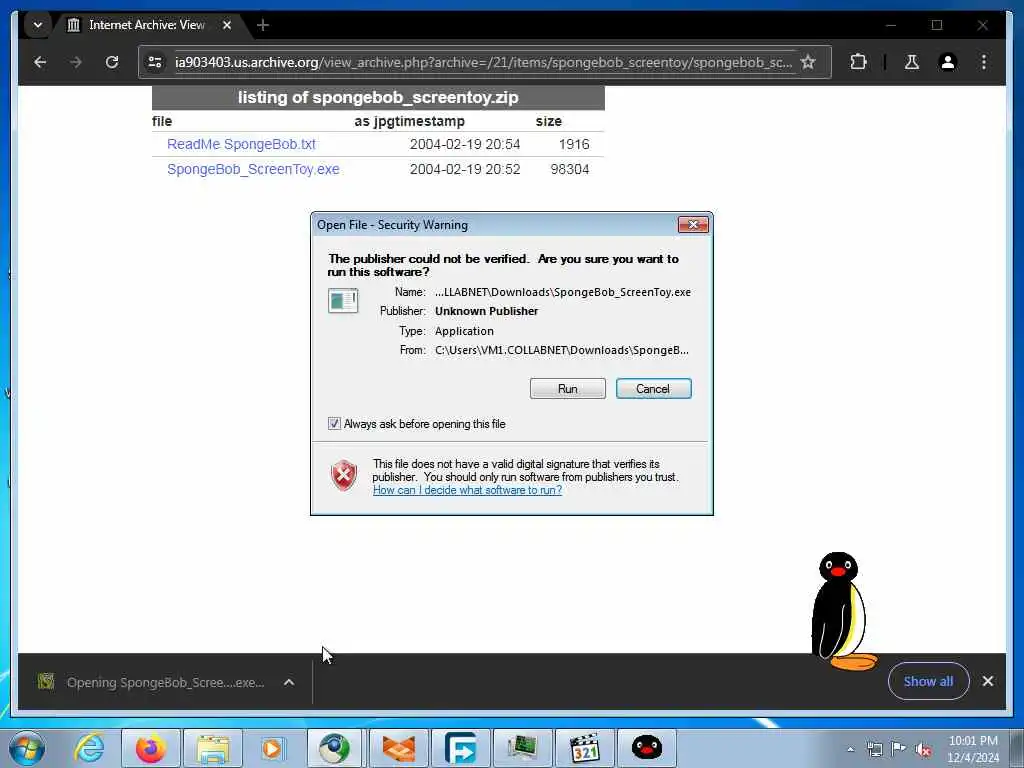
Task: Click Cancel in the Security Warning dialog
Action: coord(653,389)
